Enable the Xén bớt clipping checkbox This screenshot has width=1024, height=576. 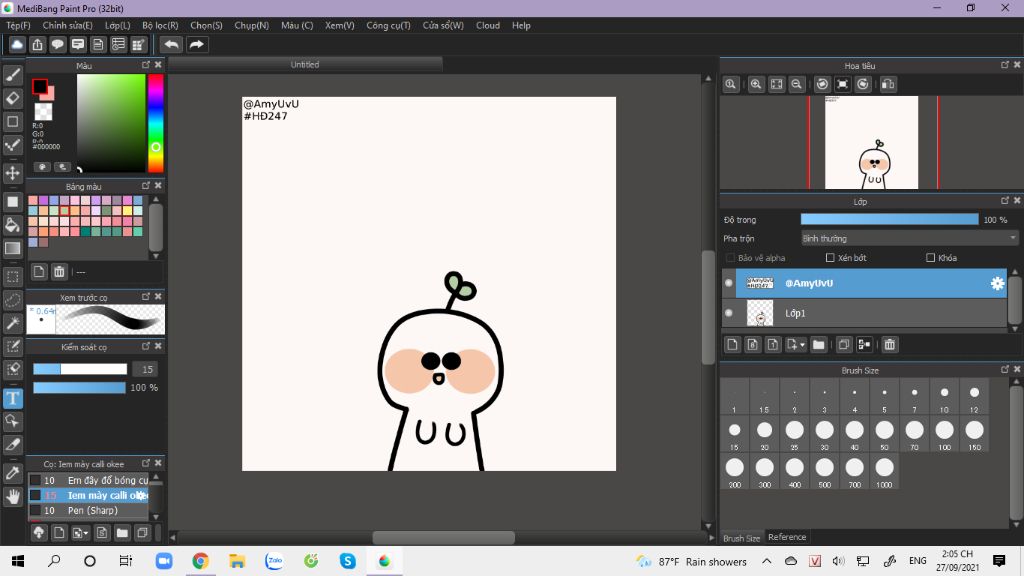point(830,258)
